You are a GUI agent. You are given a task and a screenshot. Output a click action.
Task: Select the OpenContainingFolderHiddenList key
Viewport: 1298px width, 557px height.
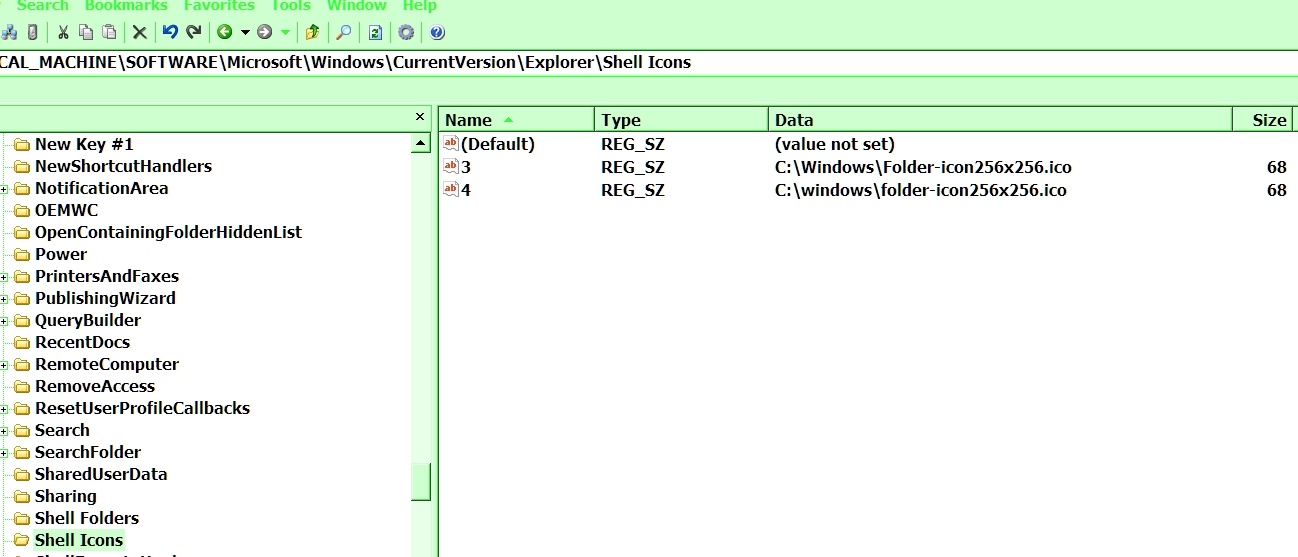tap(168, 232)
